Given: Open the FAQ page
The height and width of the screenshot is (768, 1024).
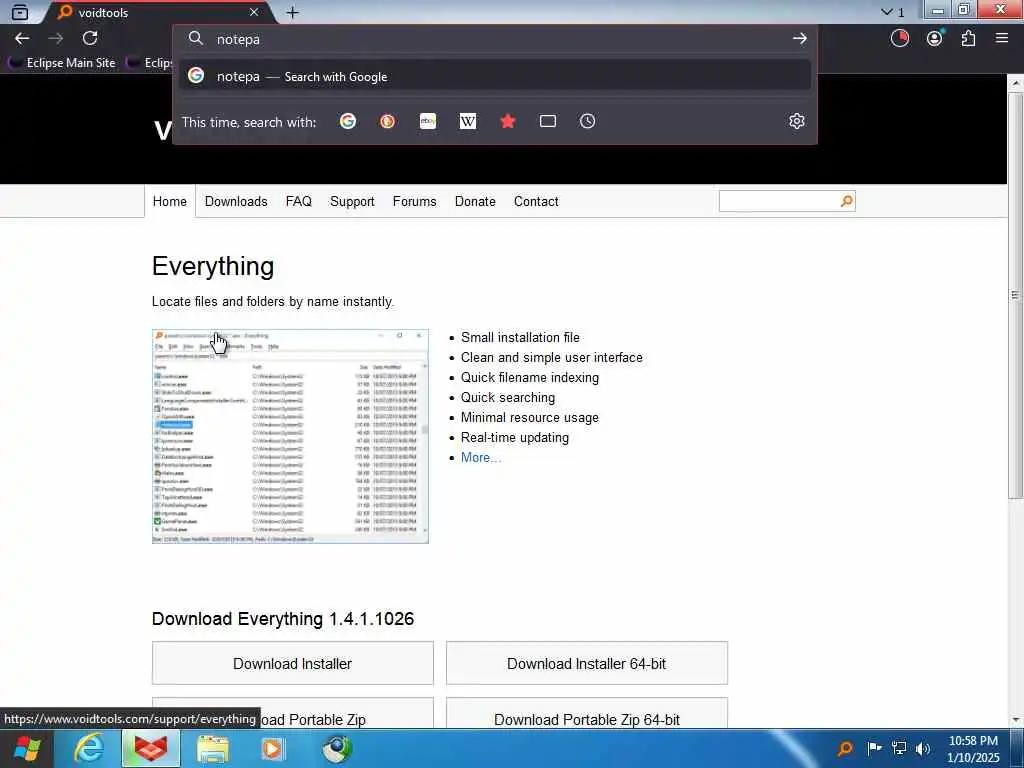Looking at the screenshot, I should (298, 201).
